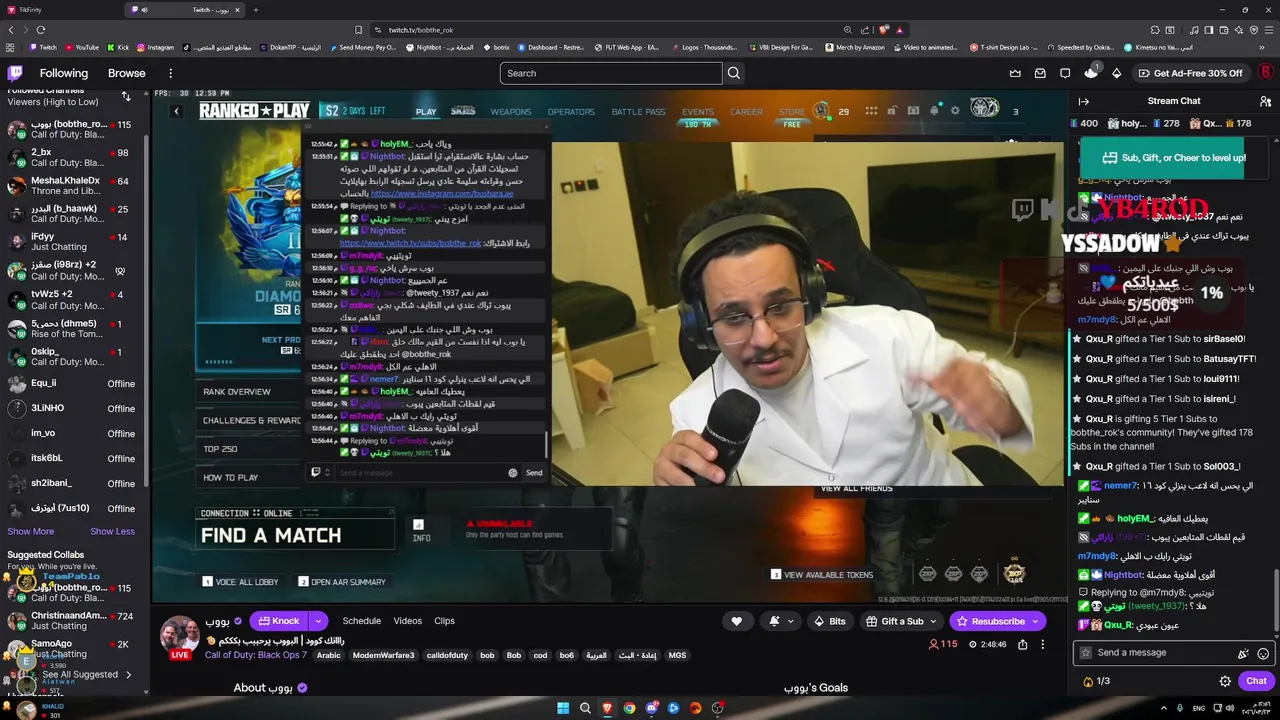Open the channel Schedule tab
Viewport: 1280px width, 720px height.
tap(362, 621)
